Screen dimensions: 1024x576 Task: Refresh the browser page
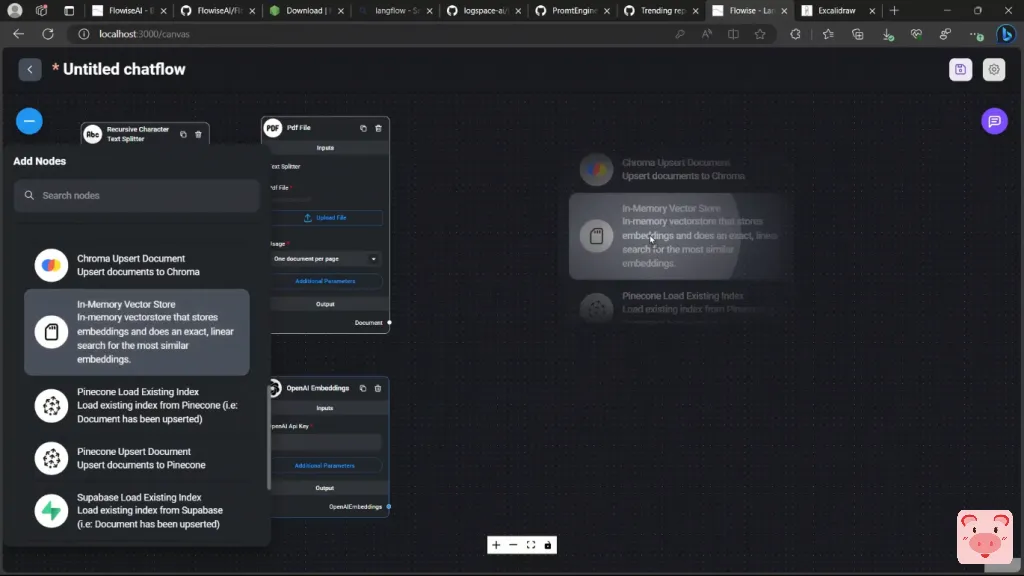coord(48,34)
